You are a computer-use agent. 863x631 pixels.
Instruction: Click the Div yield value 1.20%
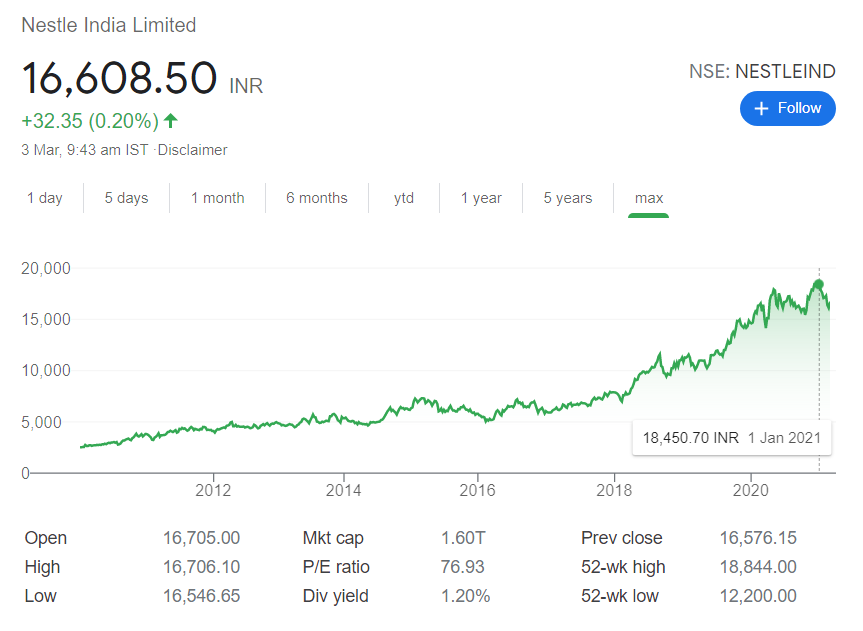466,596
